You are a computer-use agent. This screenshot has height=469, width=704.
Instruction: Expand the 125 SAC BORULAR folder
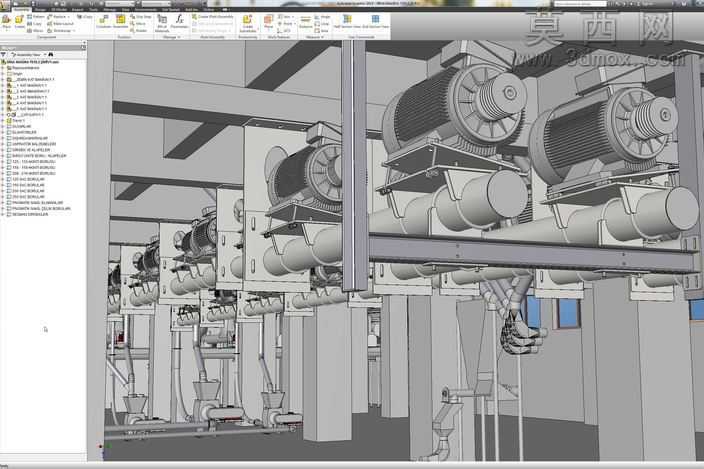pyautogui.click(x=3, y=179)
